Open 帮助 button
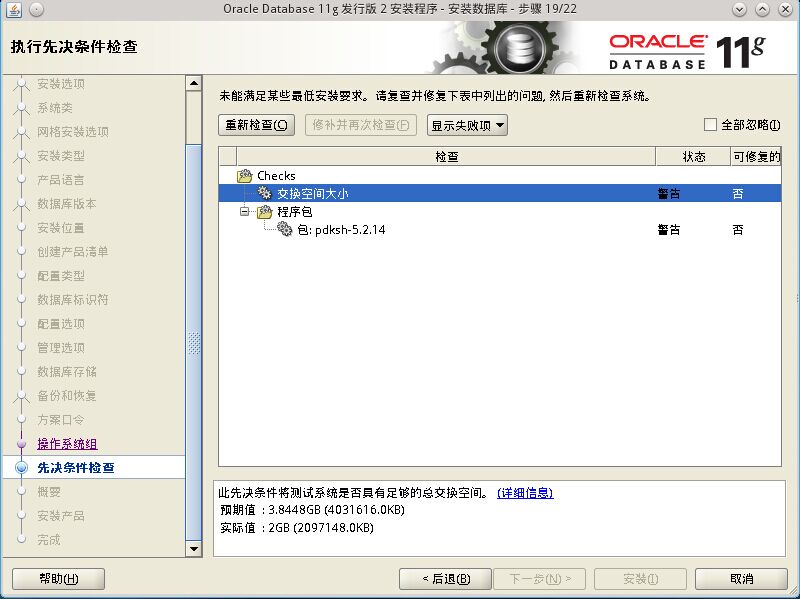Screen dimensions: 800x599 tap(59, 579)
